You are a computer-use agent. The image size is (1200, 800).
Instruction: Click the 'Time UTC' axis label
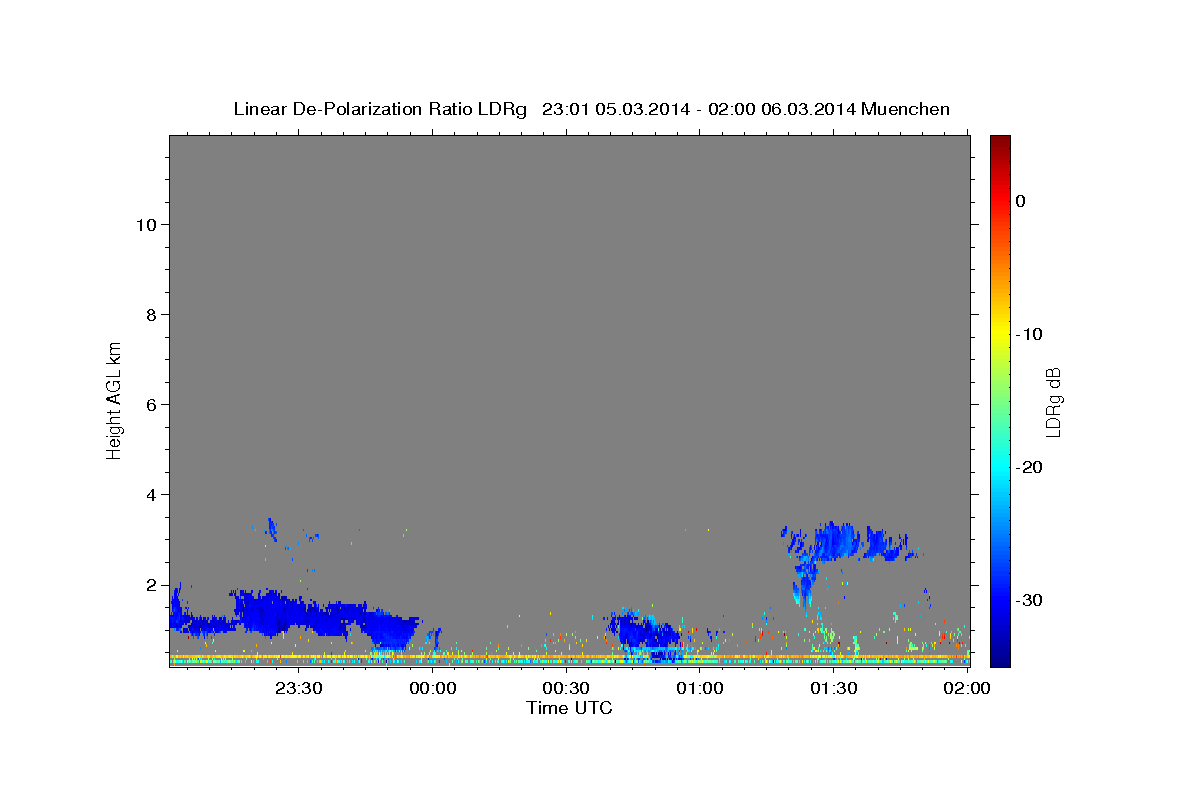(x=569, y=708)
